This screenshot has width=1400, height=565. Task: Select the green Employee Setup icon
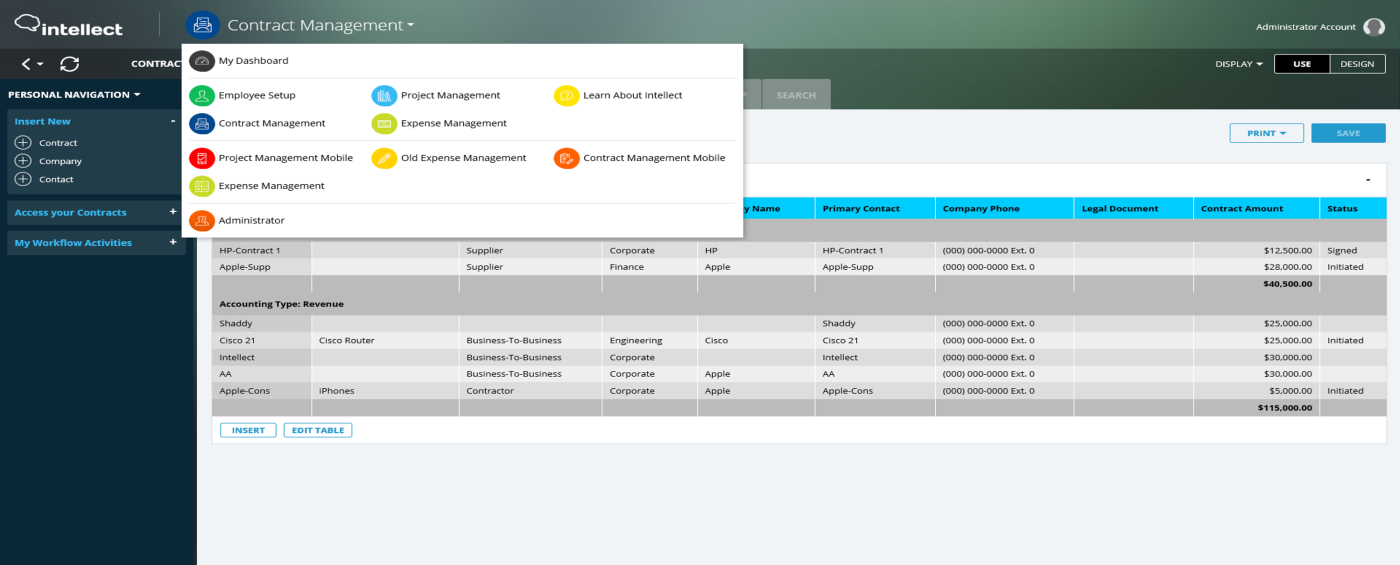[x=202, y=96]
